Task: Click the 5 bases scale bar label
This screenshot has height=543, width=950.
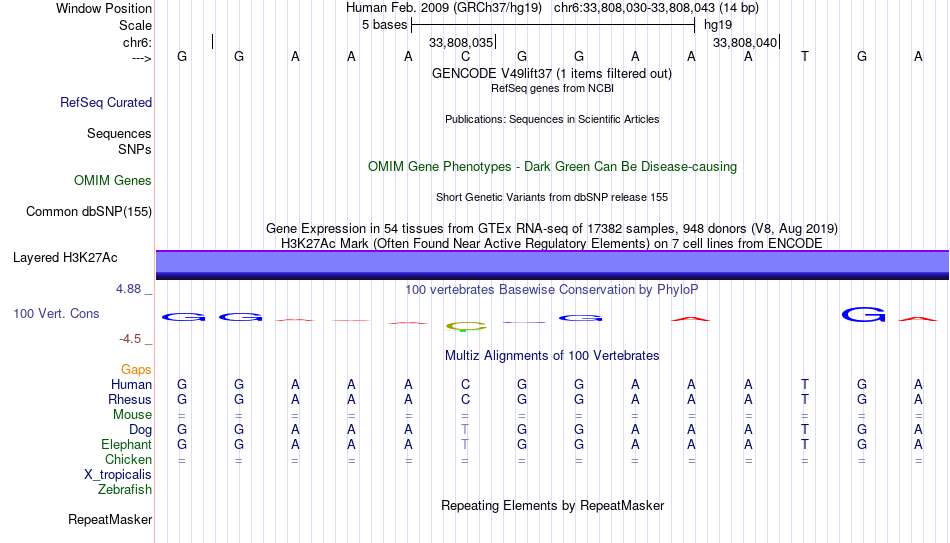Action: (x=385, y=25)
